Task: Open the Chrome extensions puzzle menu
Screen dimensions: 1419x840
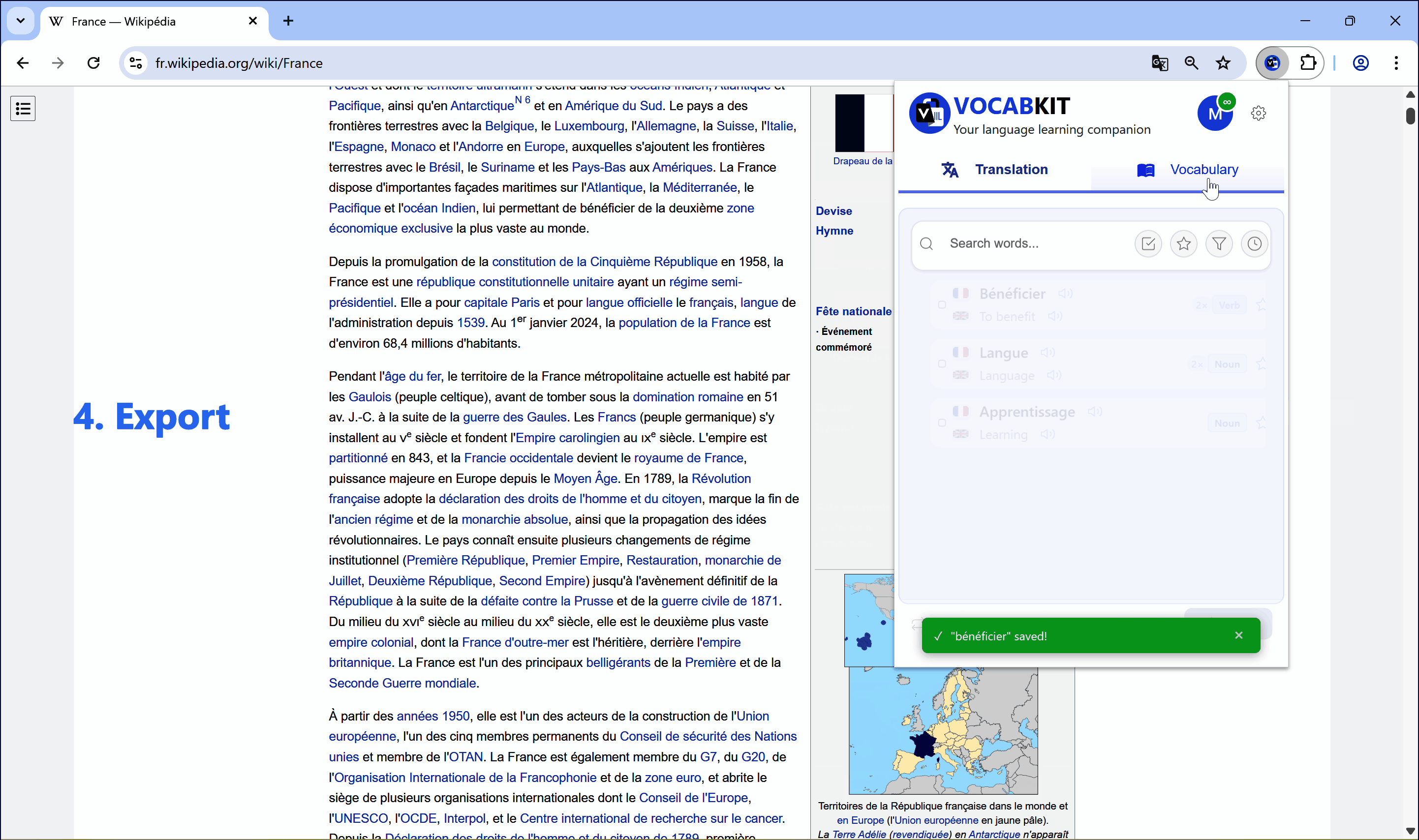Action: (1308, 63)
